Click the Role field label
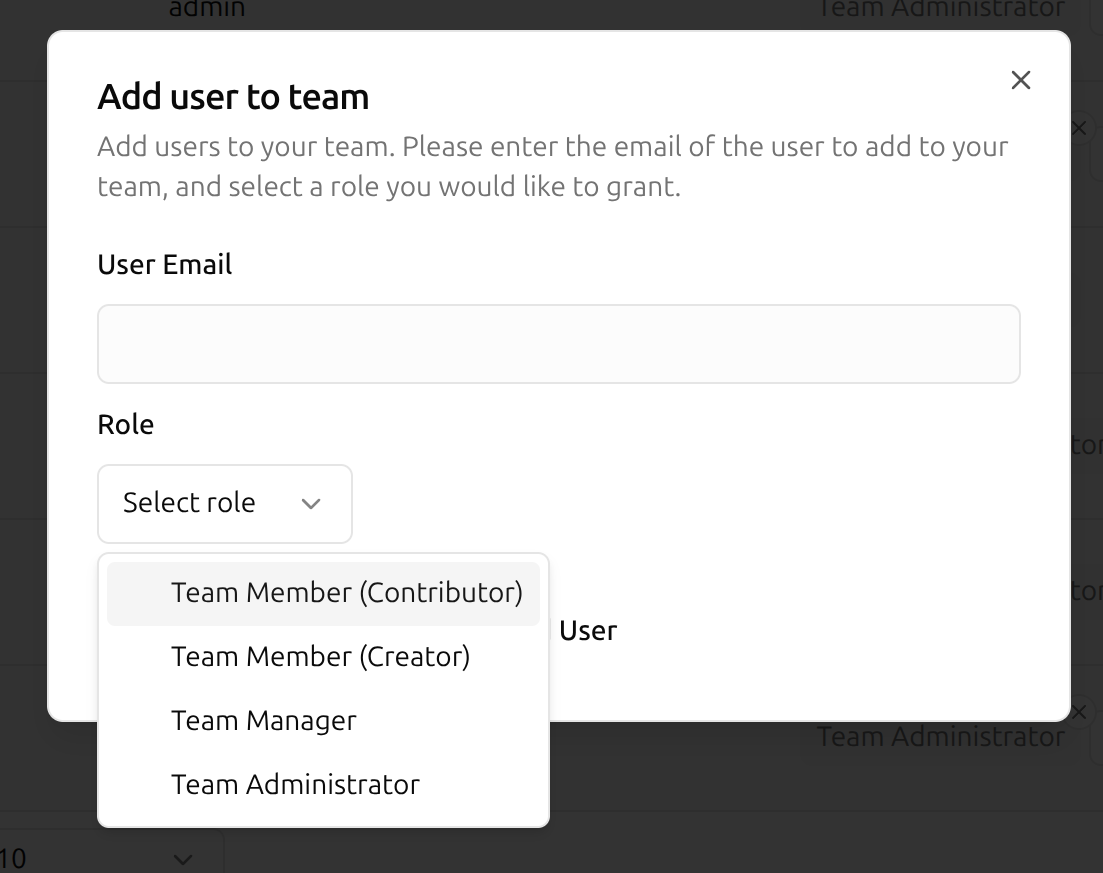This screenshot has height=873, width=1103. [126, 425]
